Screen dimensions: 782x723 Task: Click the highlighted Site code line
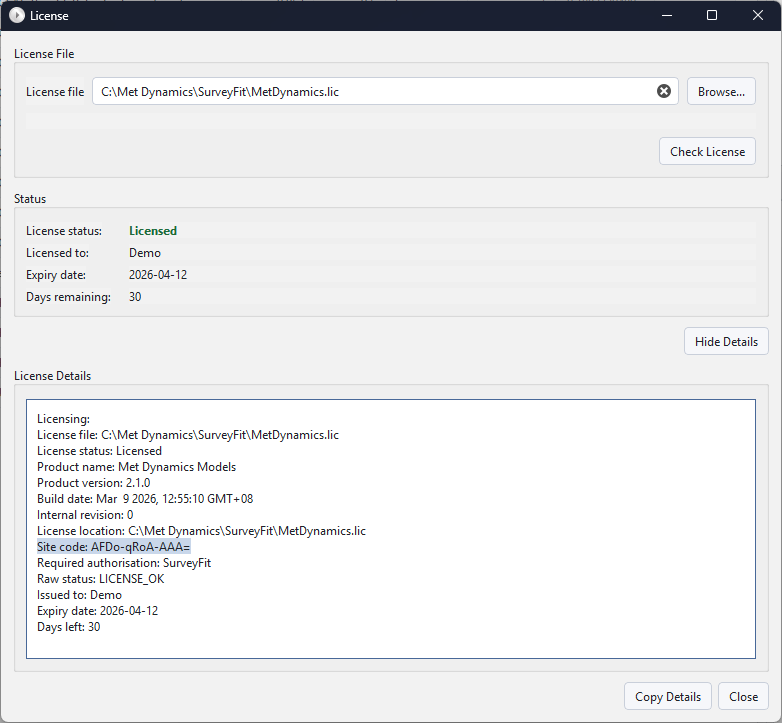point(113,547)
